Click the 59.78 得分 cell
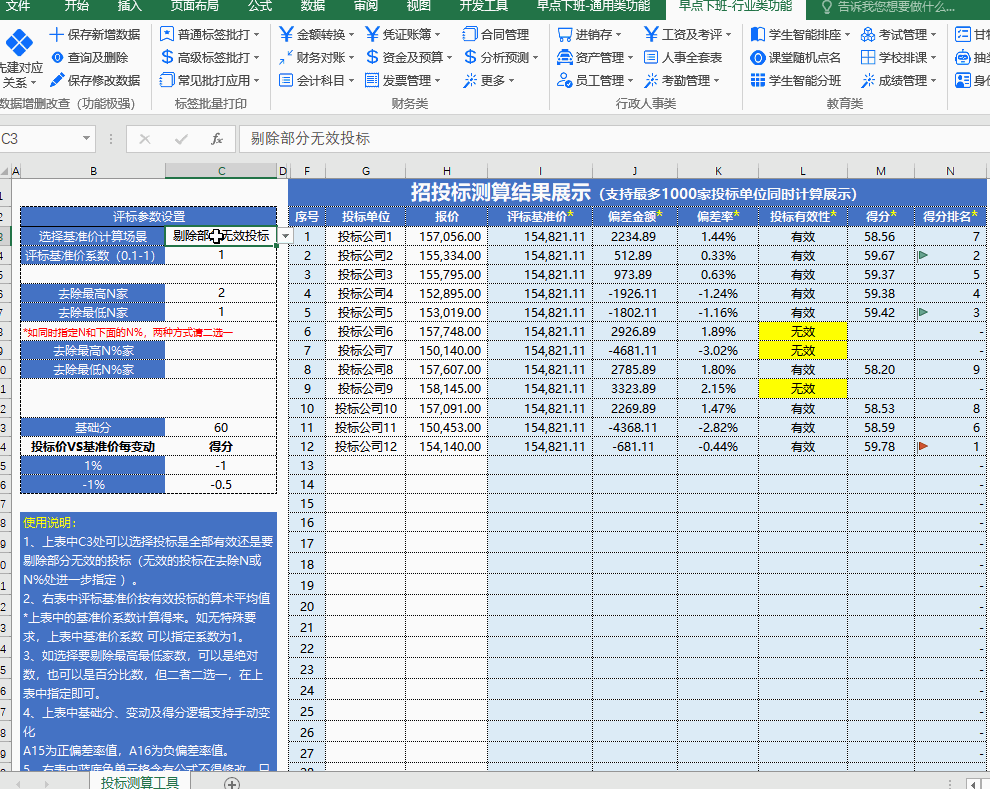This screenshot has width=990, height=789. (x=880, y=446)
